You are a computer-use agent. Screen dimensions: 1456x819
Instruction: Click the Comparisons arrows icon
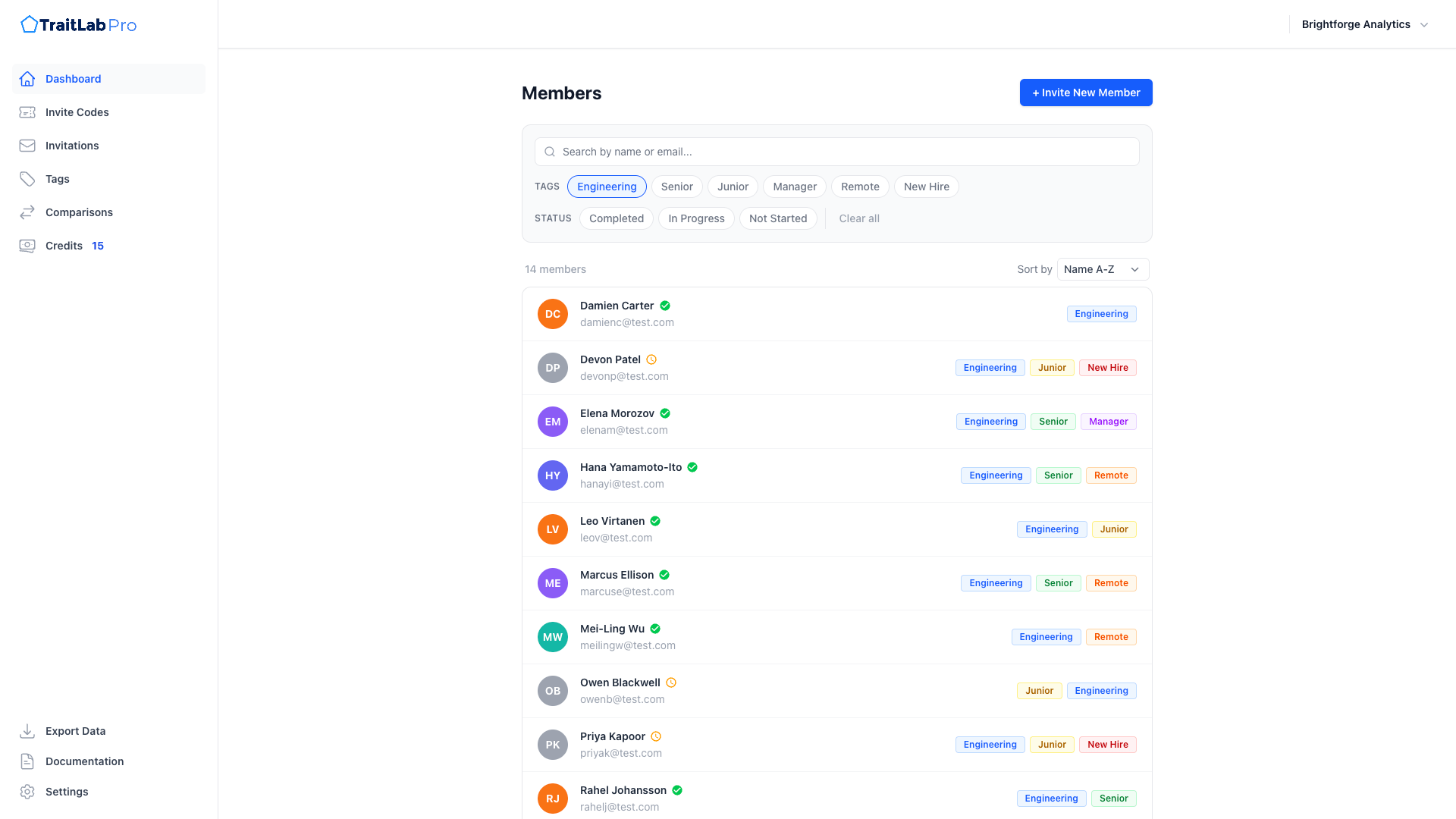(27, 212)
